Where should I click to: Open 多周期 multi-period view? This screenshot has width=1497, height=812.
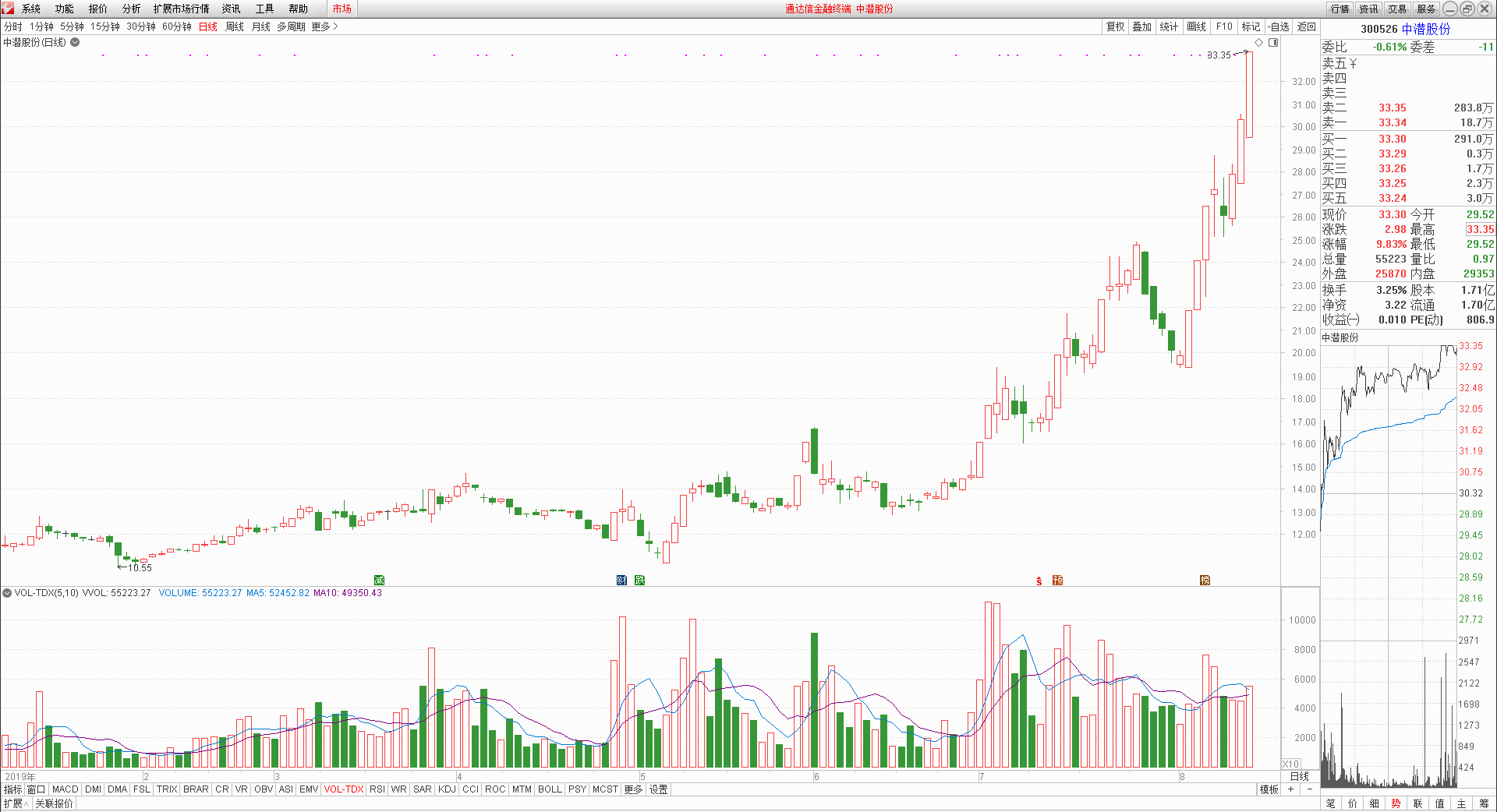click(292, 26)
